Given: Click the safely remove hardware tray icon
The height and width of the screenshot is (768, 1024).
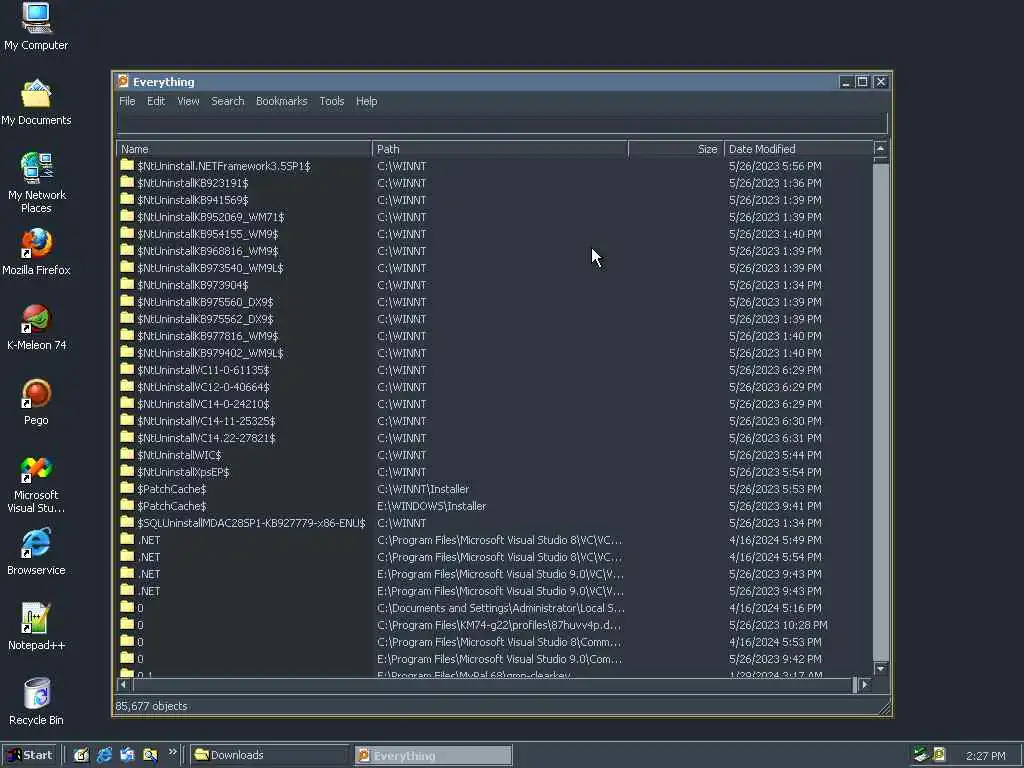Looking at the screenshot, I should click(x=921, y=754).
